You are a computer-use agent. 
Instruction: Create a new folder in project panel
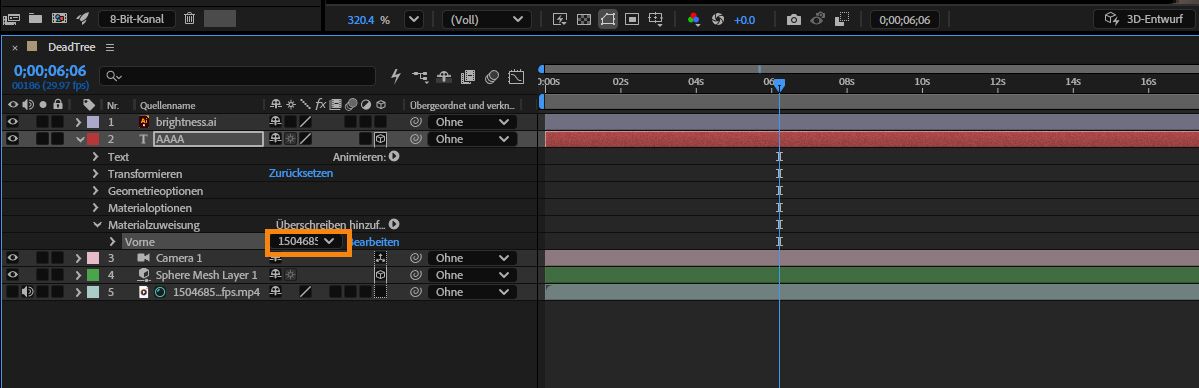click(35, 19)
